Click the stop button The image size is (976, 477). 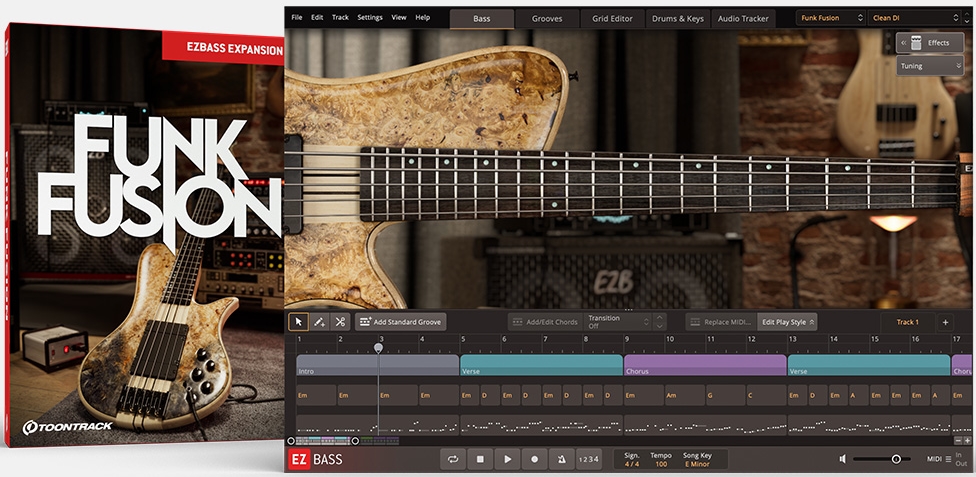pyautogui.click(x=480, y=460)
